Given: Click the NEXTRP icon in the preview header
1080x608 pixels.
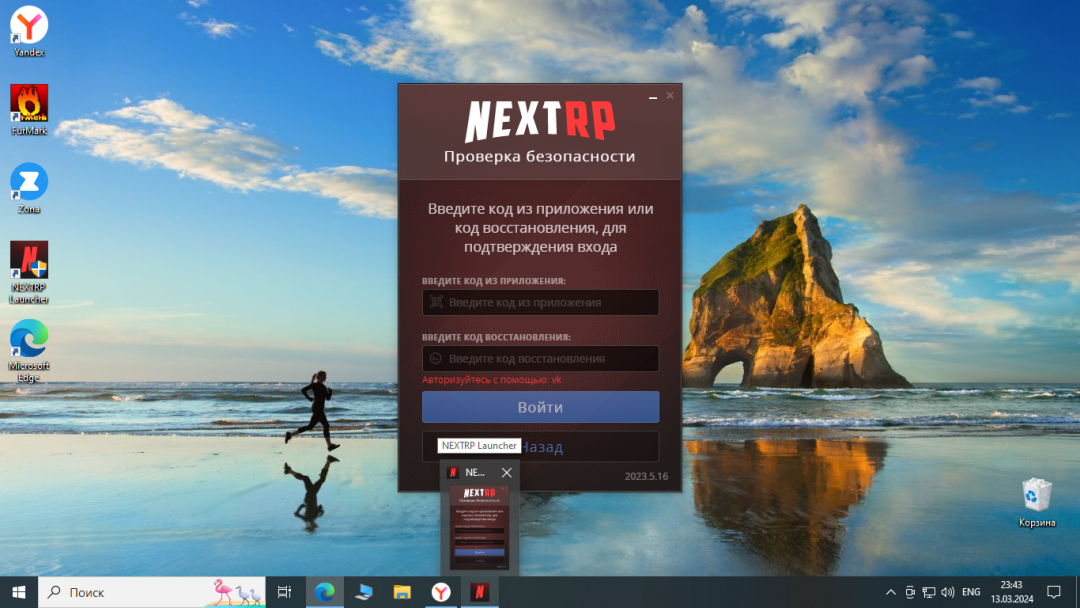Looking at the screenshot, I should coord(453,472).
